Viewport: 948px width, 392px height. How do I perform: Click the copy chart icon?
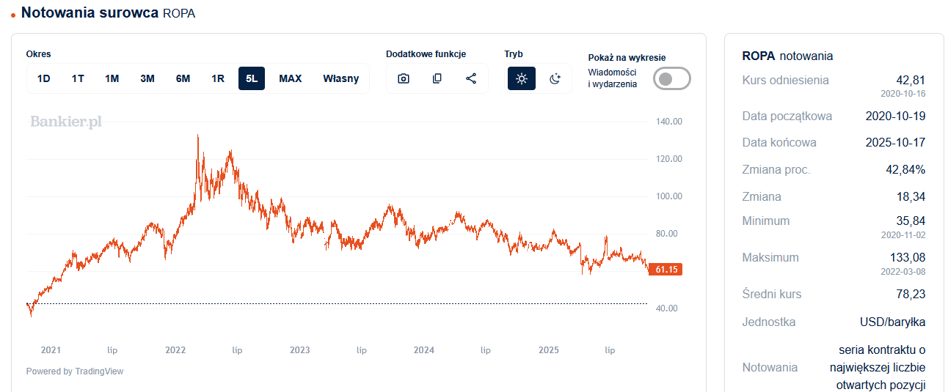pos(437,79)
